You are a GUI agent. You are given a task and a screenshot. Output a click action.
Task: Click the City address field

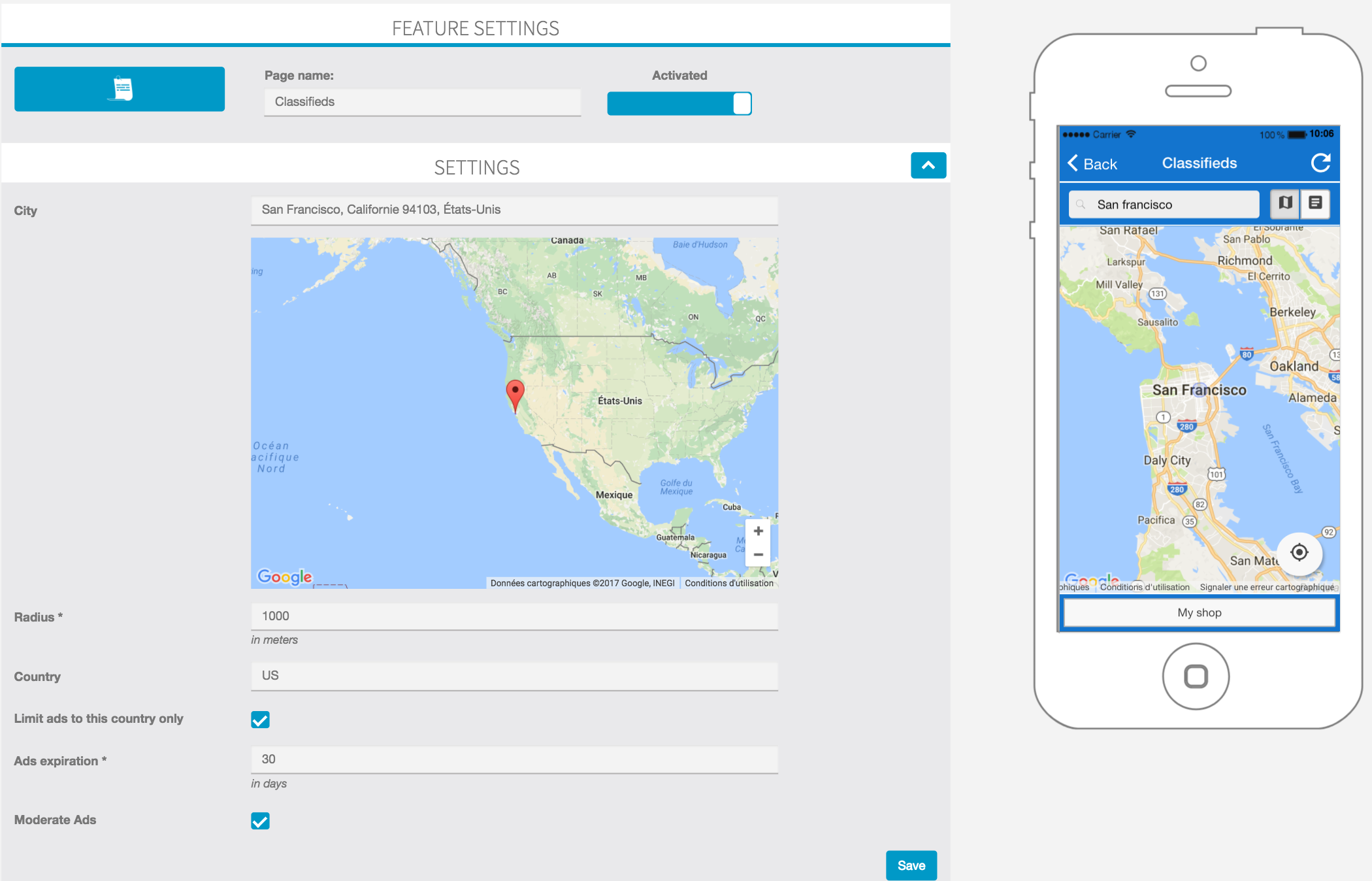514,210
